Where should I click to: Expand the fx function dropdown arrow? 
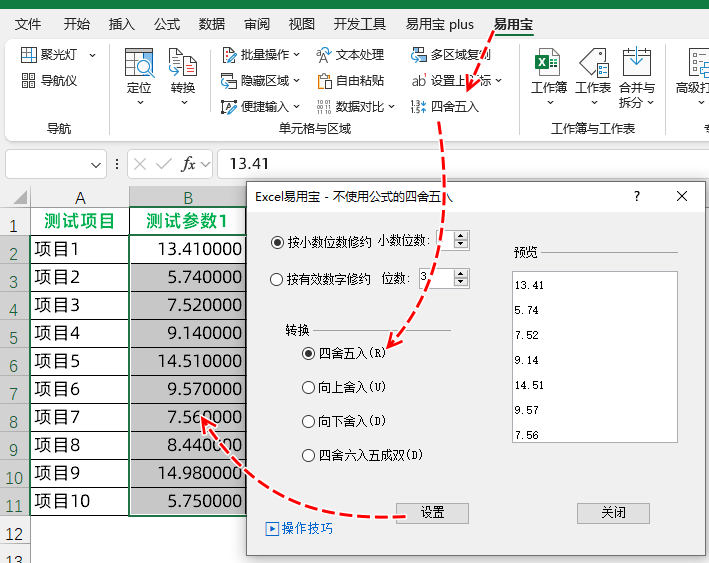coord(205,164)
